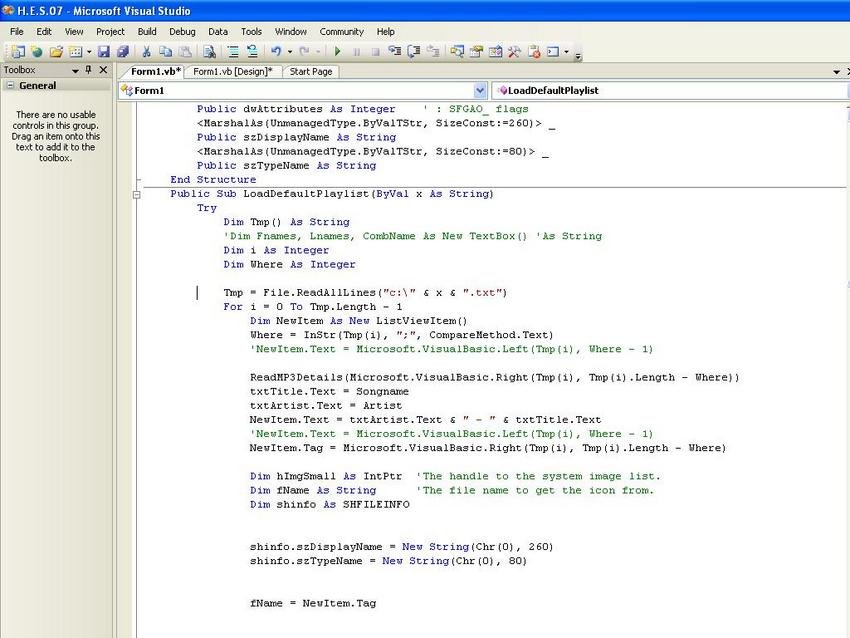Click the Toolbox panel title
850x638 pixels.
point(20,70)
